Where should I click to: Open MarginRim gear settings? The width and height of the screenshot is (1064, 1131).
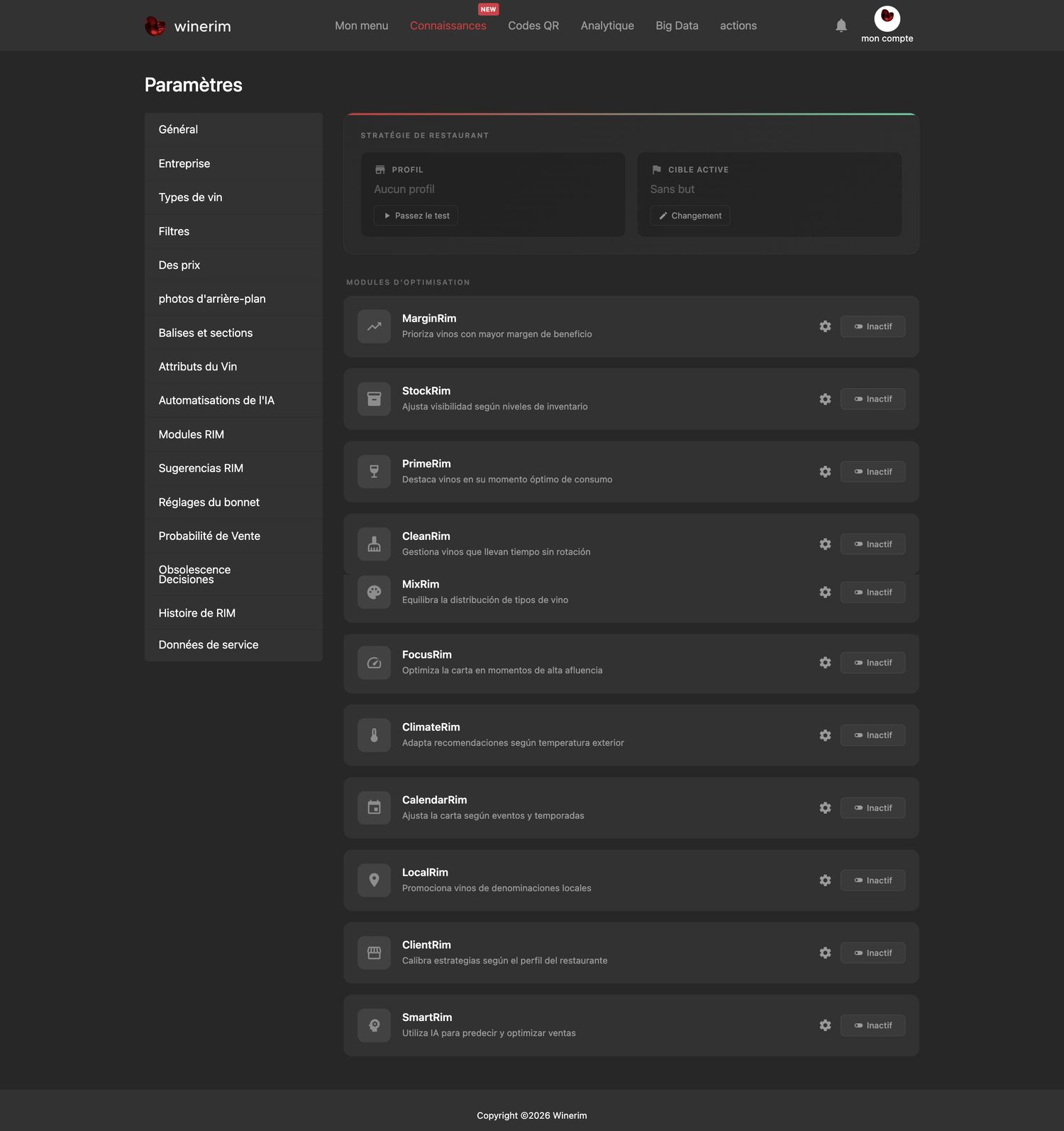point(825,326)
